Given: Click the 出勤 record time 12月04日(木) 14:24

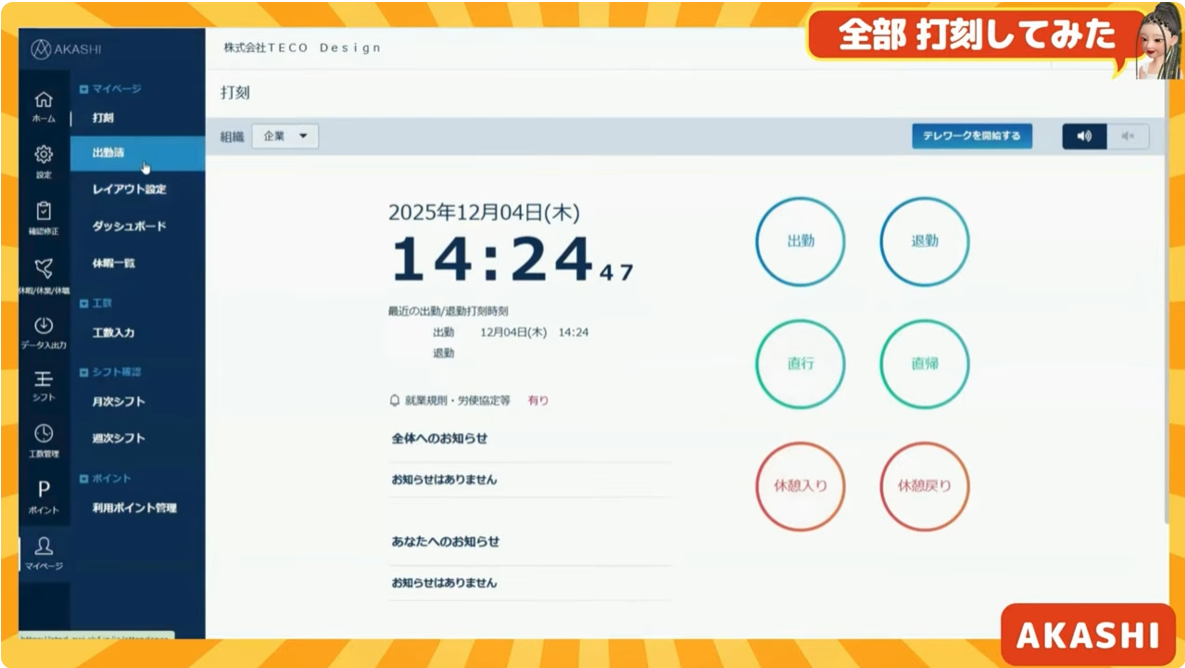Looking at the screenshot, I should click(x=534, y=332).
